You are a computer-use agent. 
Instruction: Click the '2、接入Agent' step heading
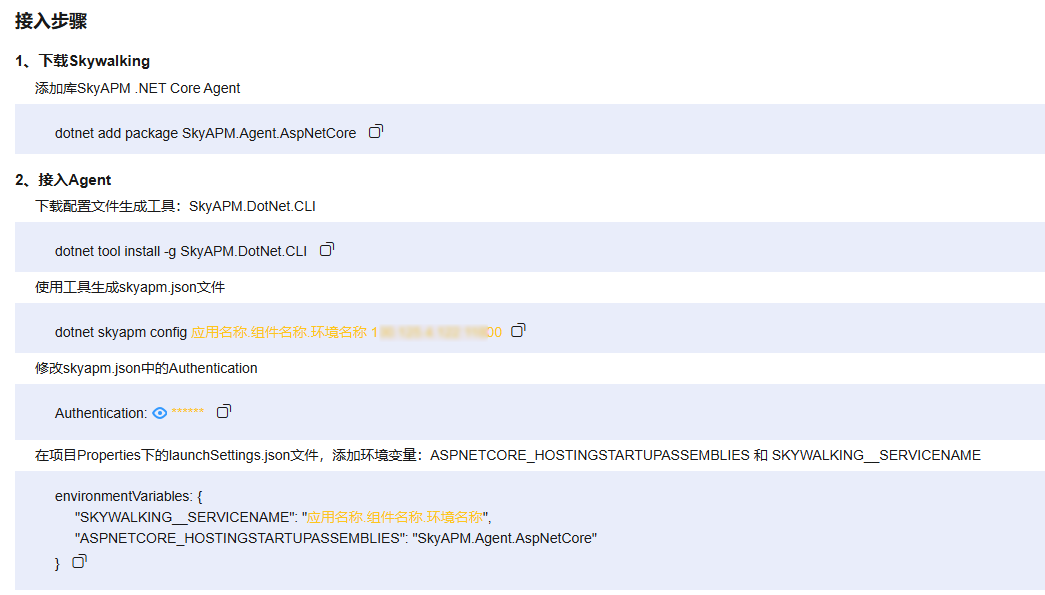(63, 180)
